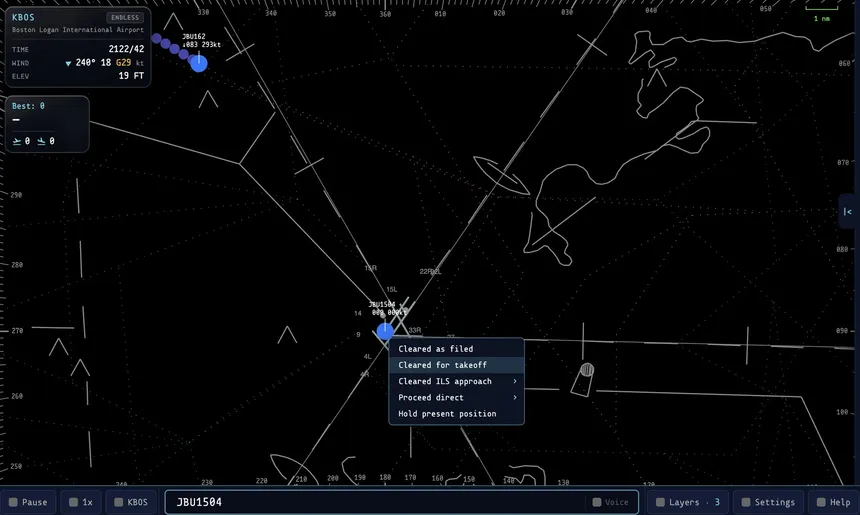
Task: Click runway label 4L
Action: click(x=367, y=356)
